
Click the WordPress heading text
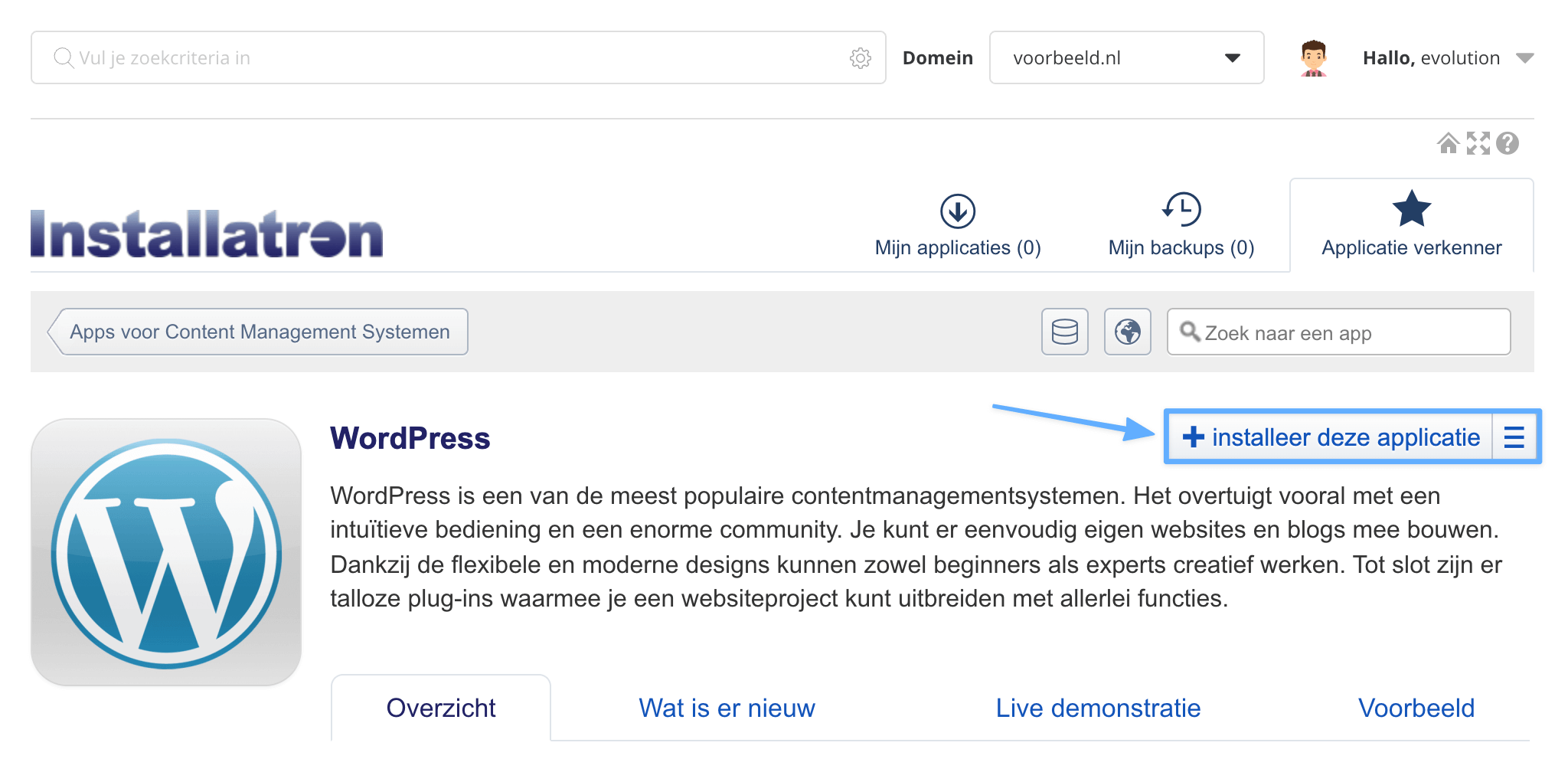point(410,438)
